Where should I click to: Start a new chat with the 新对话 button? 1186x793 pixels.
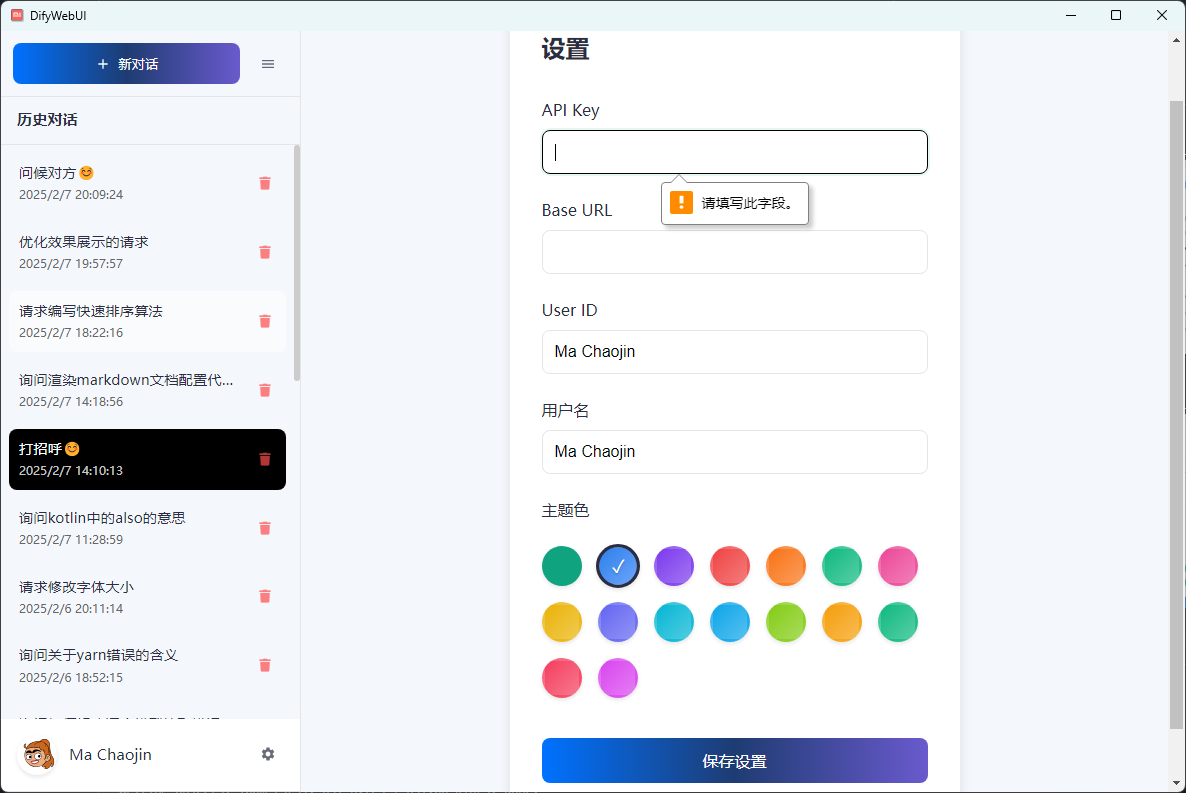(126, 64)
